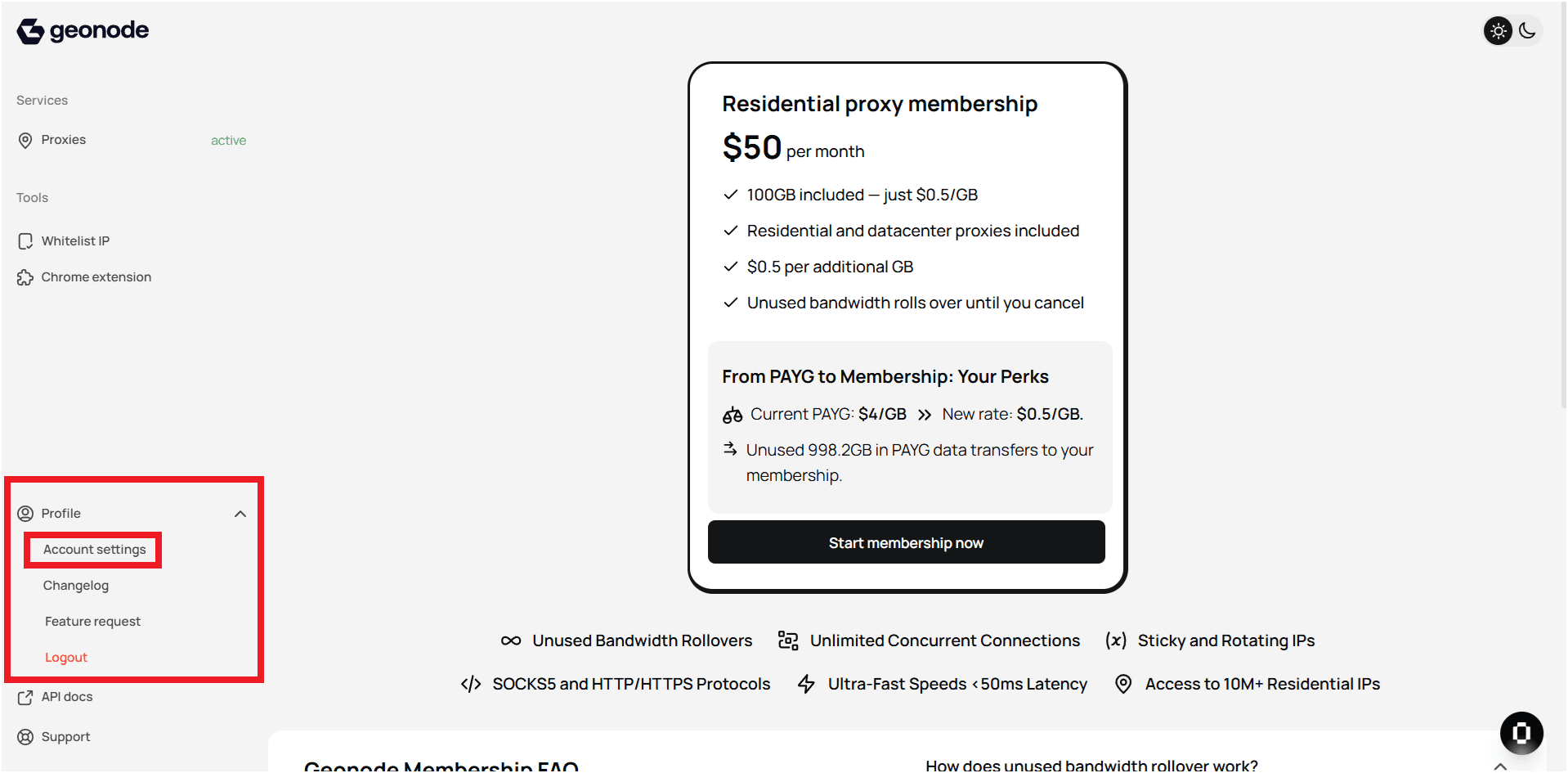Screen dimensions: 1568x773
Task: Click the Proxies location pin icon
Action: (25, 141)
